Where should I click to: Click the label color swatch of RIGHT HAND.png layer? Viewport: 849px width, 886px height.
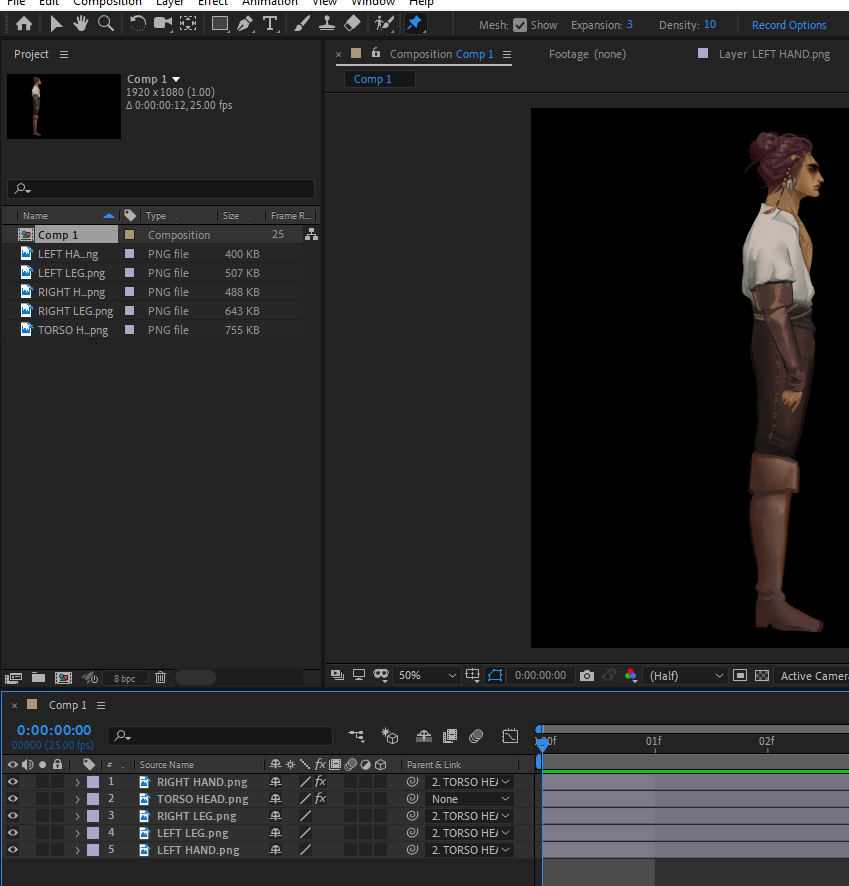click(x=93, y=782)
